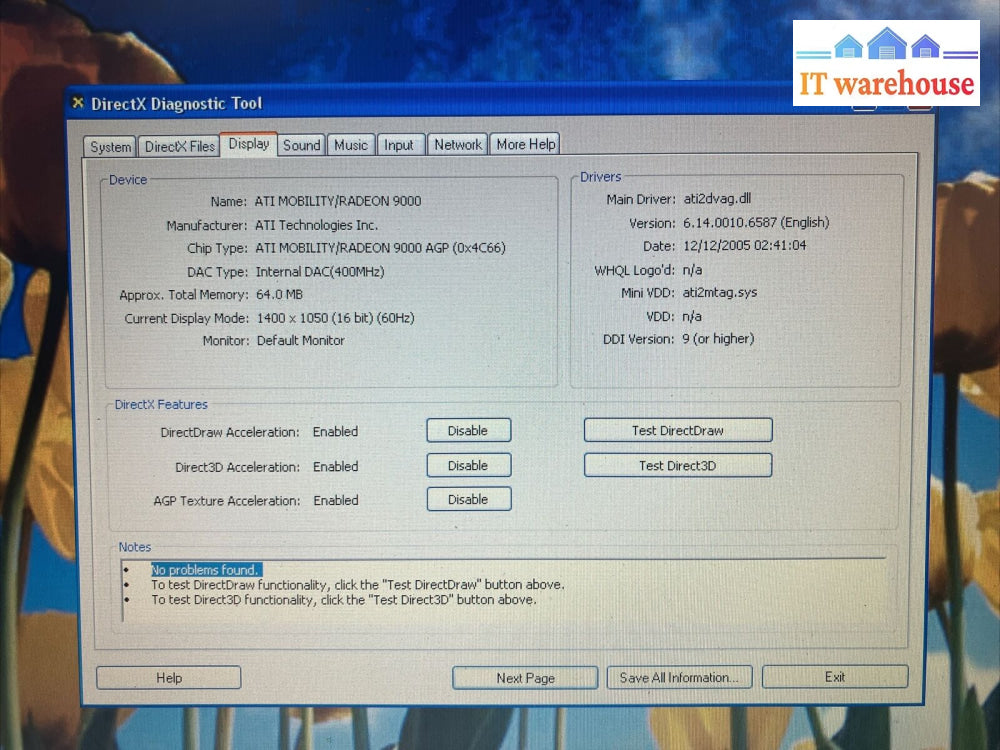Disable Direct3D Acceleration
1000x750 pixels.
pos(468,466)
